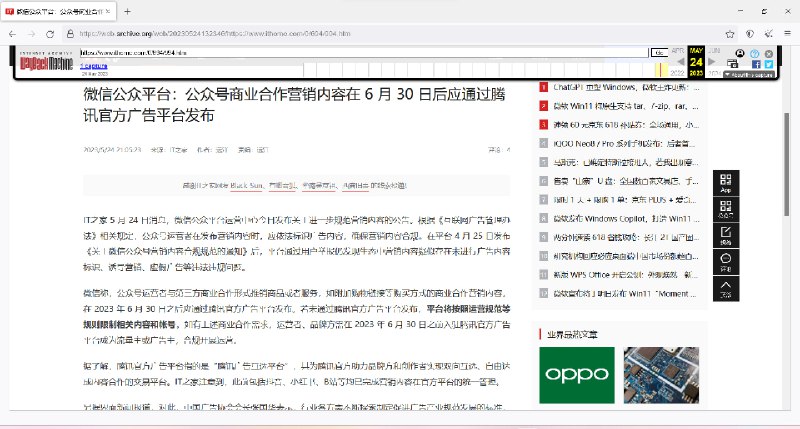
Task: Go back to the previous browser page
Action: click(x=12, y=34)
